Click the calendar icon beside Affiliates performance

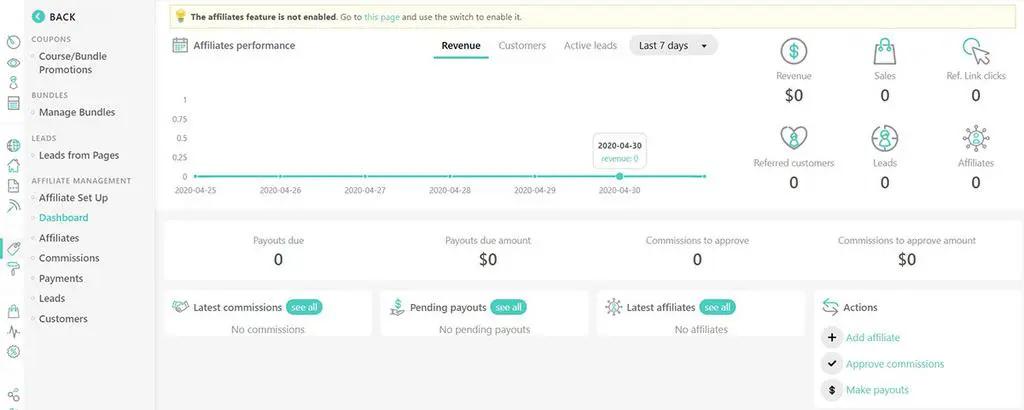click(180, 45)
